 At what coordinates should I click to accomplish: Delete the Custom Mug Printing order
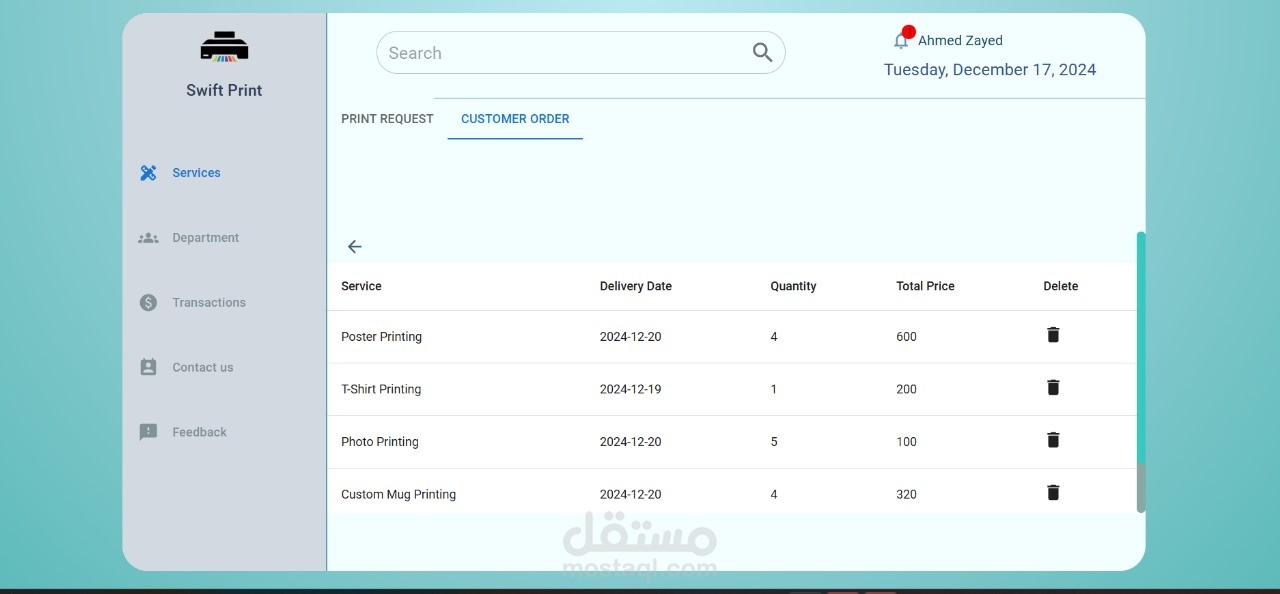(1053, 492)
